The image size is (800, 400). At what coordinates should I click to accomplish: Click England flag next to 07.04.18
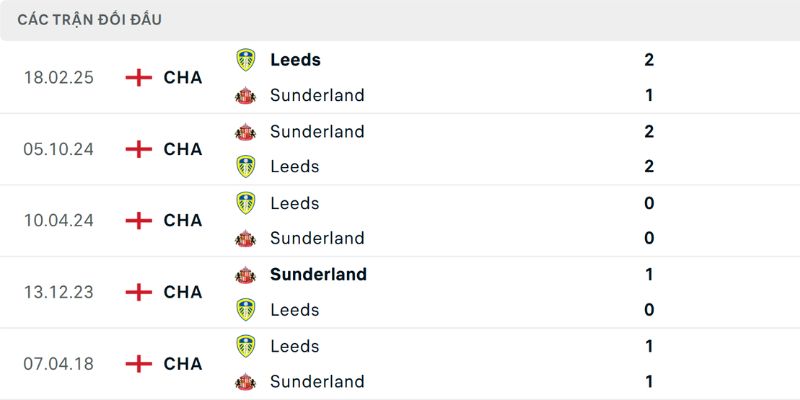[x=138, y=363]
